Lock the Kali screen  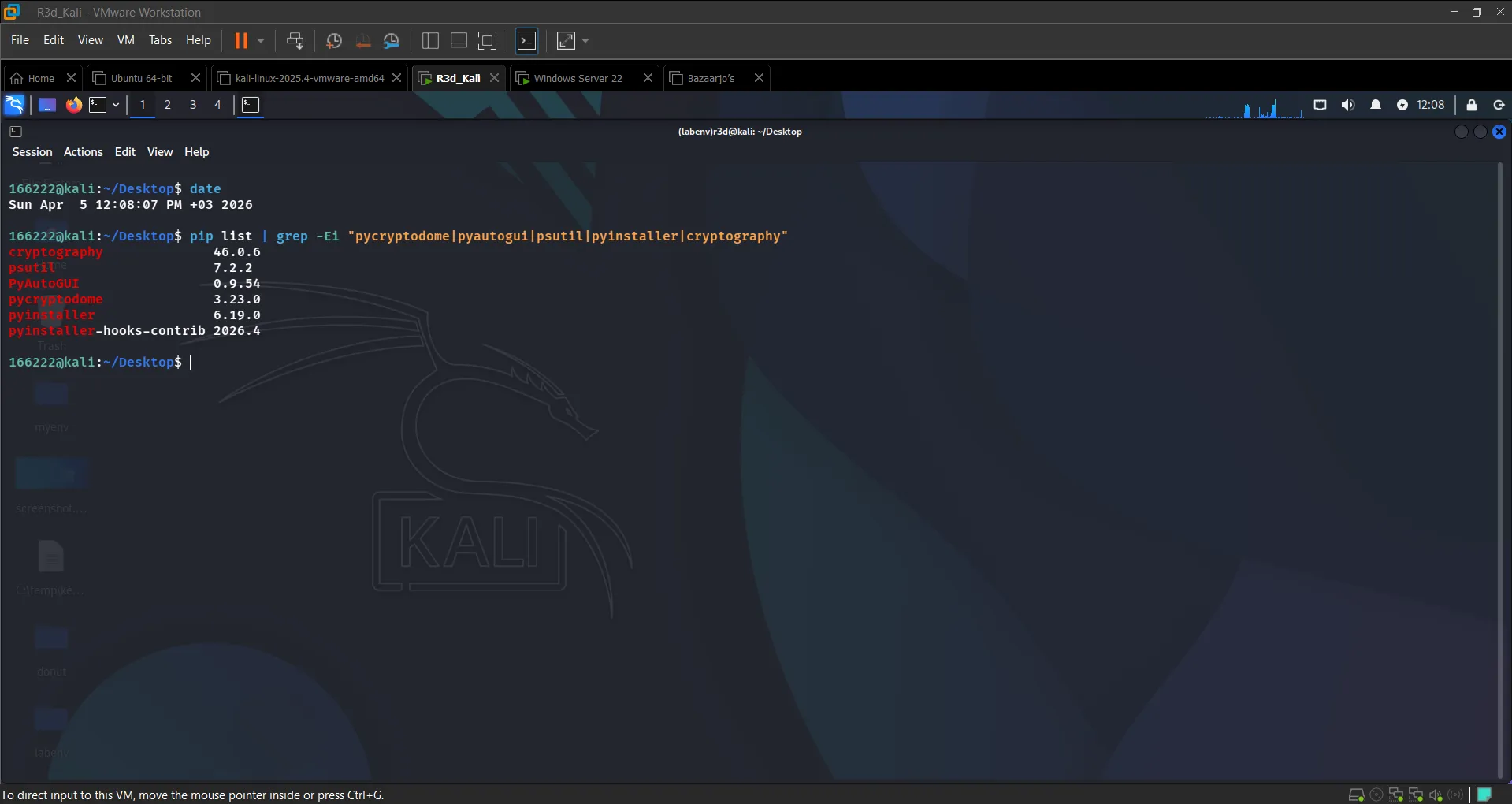(x=1471, y=105)
